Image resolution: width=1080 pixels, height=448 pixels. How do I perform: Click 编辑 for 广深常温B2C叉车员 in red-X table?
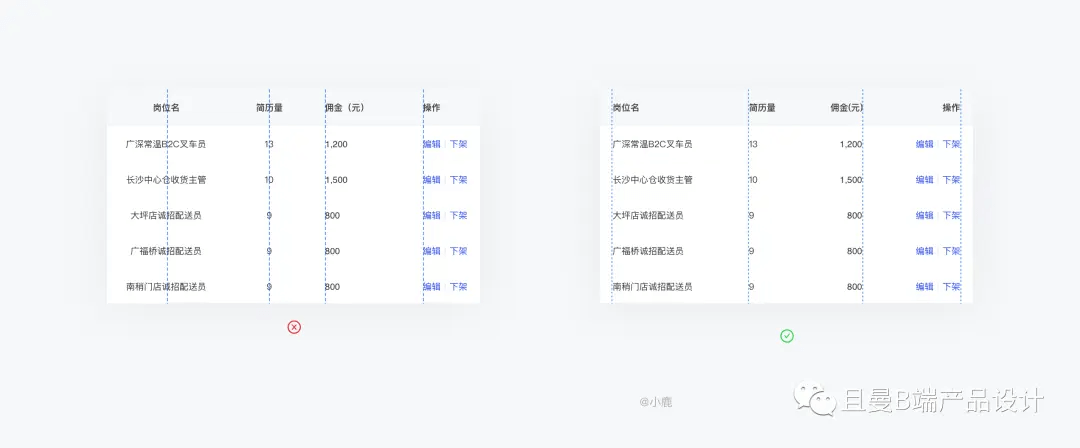432,144
